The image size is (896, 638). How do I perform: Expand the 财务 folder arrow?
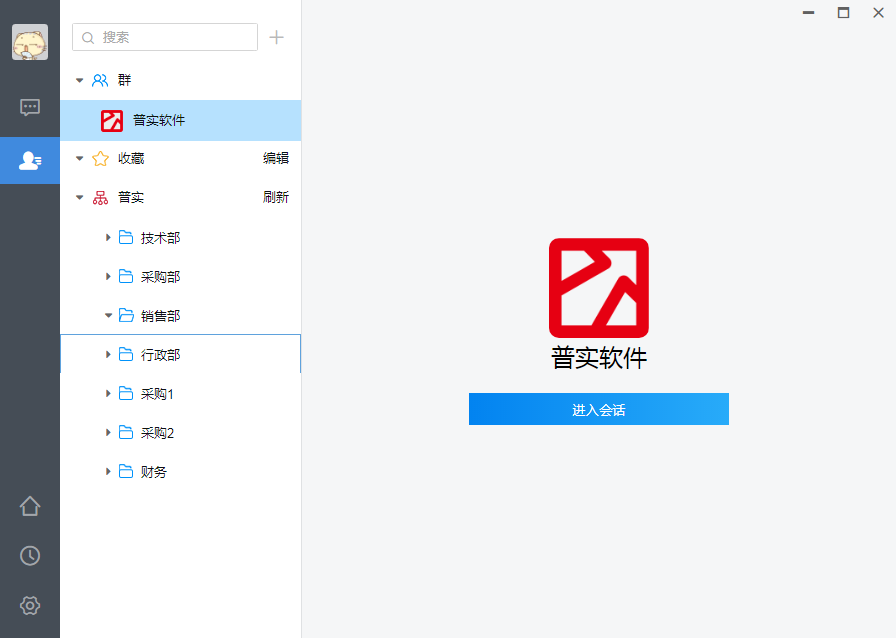pyautogui.click(x=108, y=472)
